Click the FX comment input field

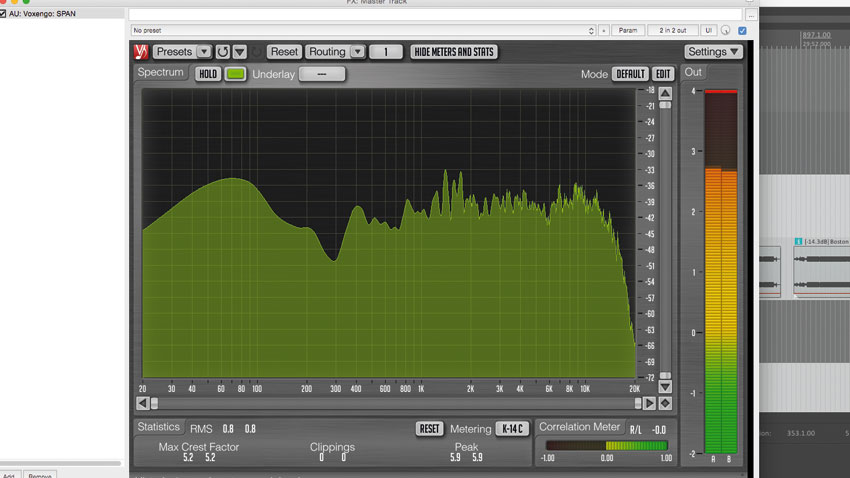(x=435, y=15)
